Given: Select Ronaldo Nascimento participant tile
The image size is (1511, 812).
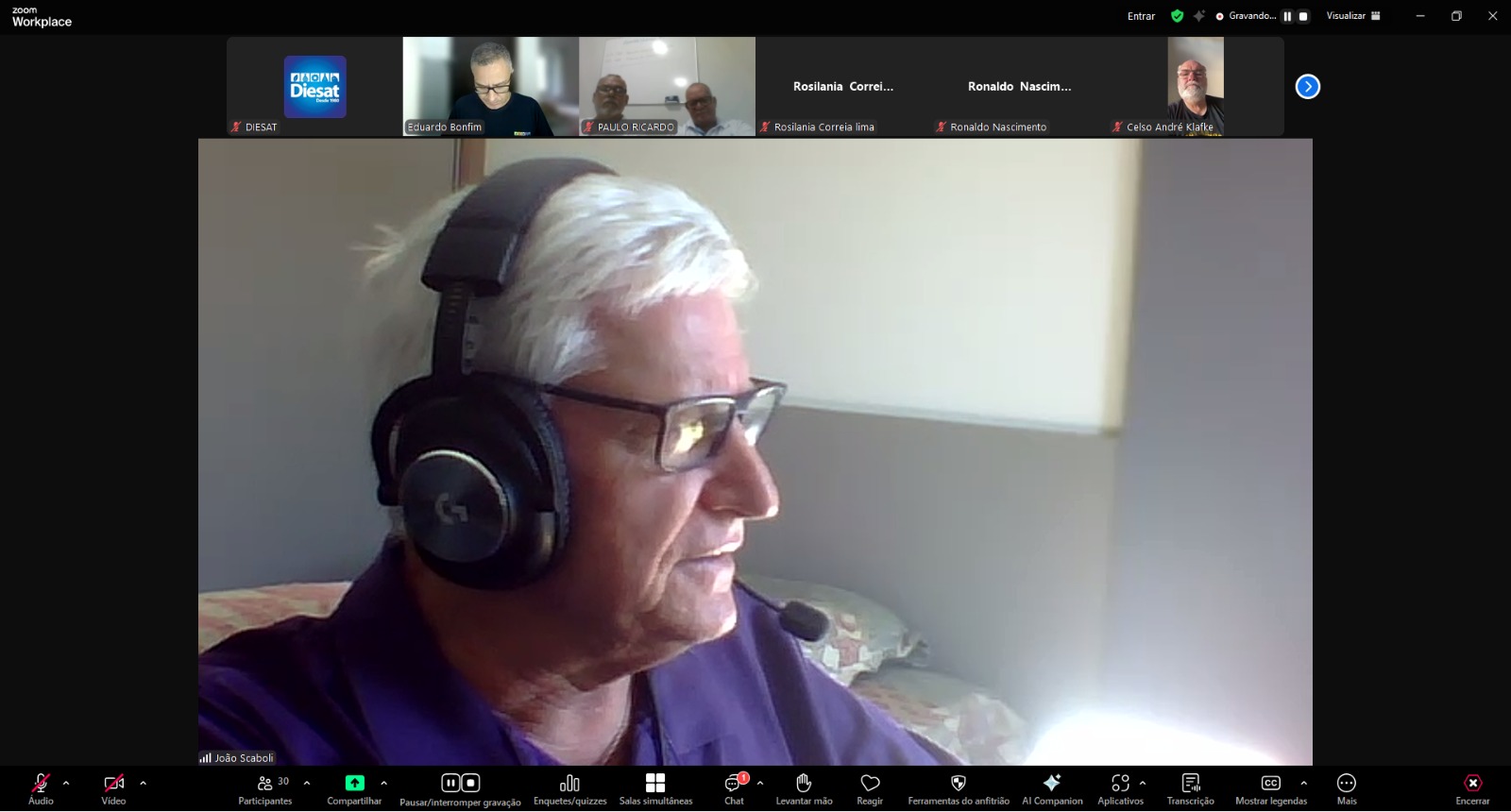Looking at the screenshot, I should coord(1019,87).
